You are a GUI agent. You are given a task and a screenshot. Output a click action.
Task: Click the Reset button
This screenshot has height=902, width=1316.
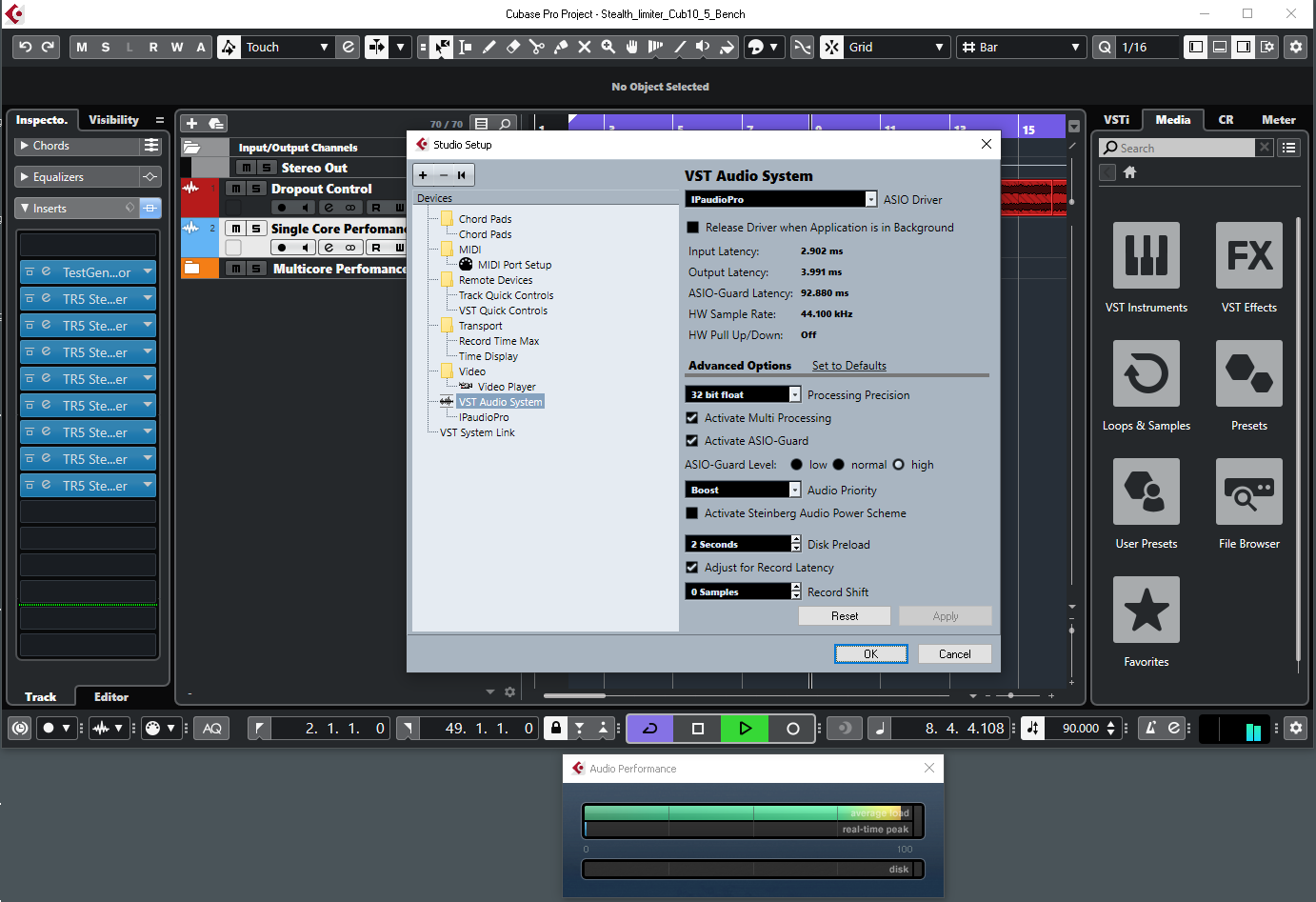click(x=845, y=616)
